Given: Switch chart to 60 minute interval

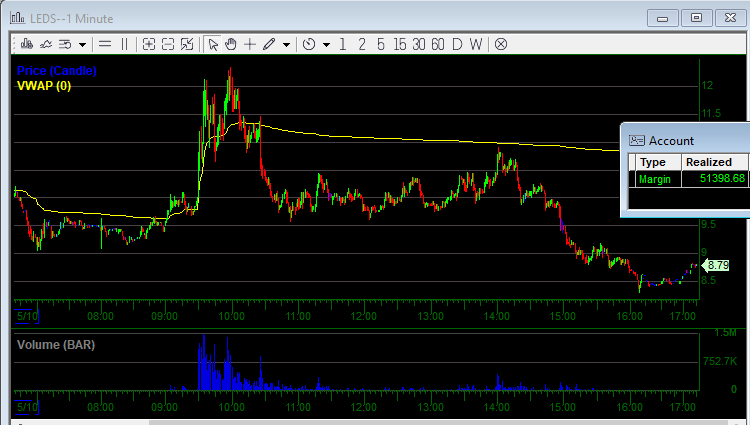Looking at the screenshot, I should pos(438,44).
